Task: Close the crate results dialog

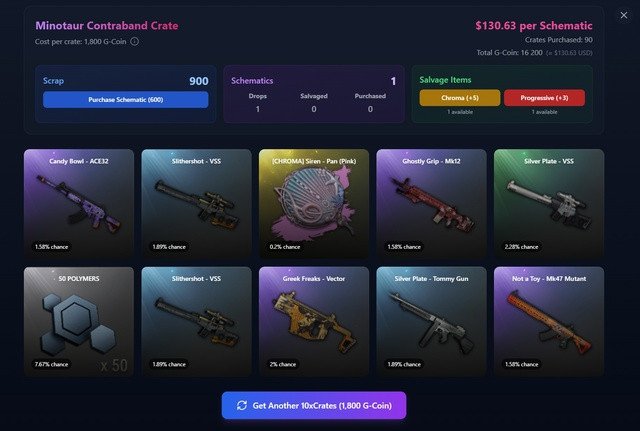Action: coord(624,15)
